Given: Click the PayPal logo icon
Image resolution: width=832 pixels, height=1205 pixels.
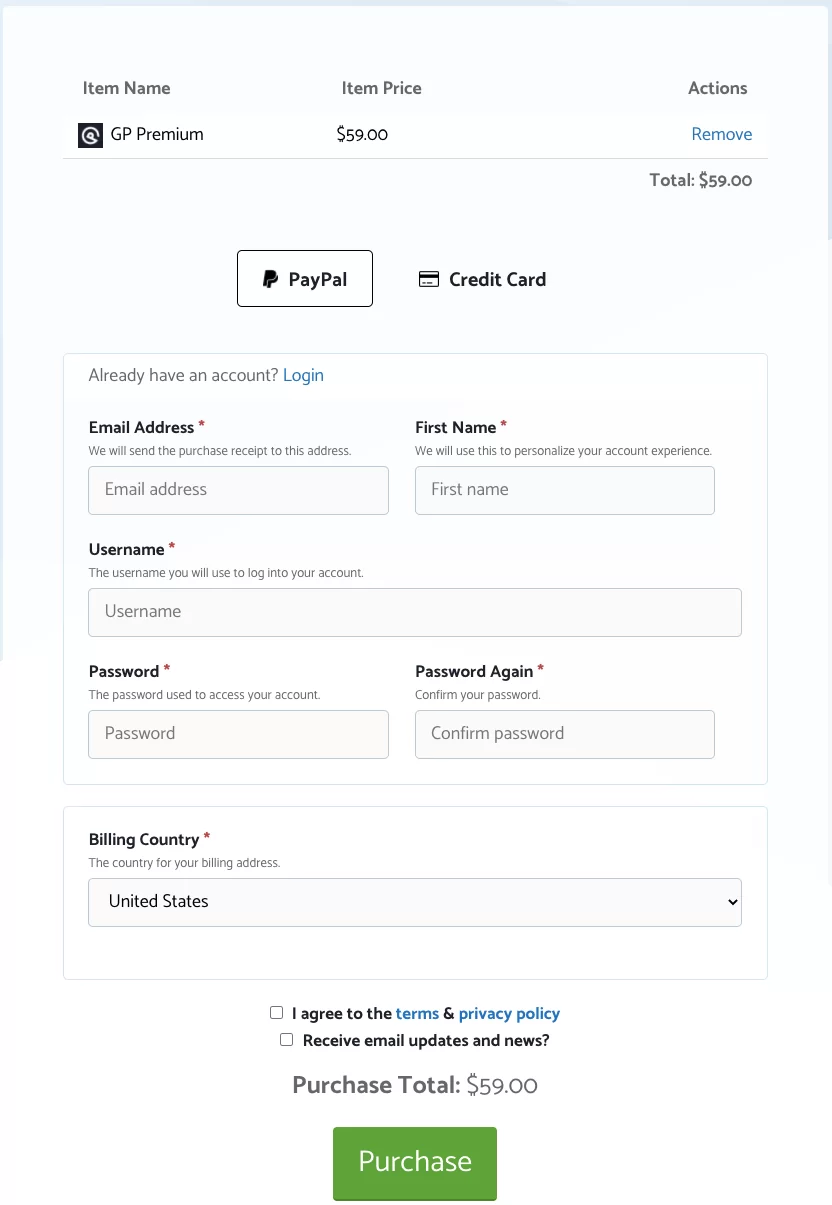Looking at the screenshot, I should [270, 279].
